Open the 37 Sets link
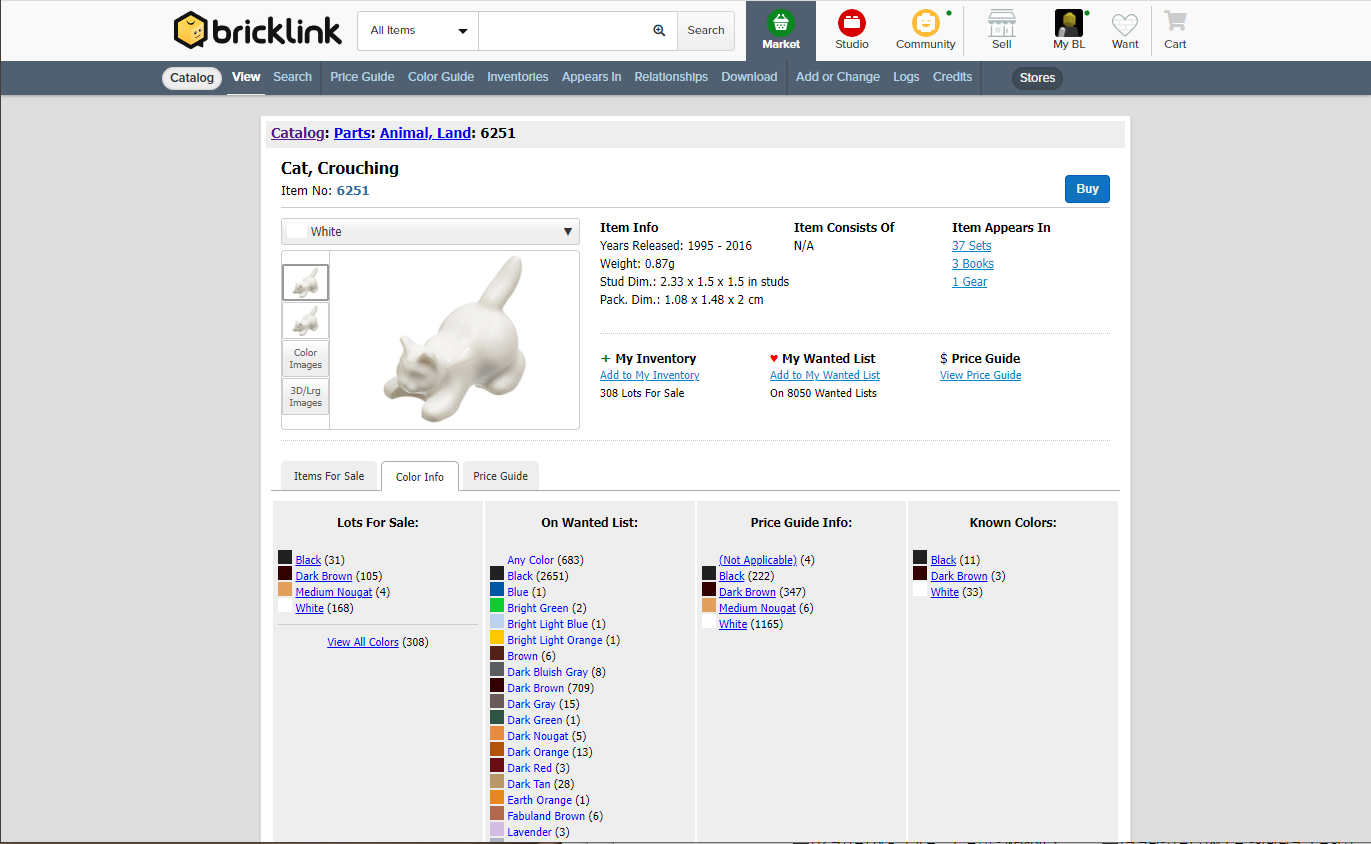 [972, 246]
